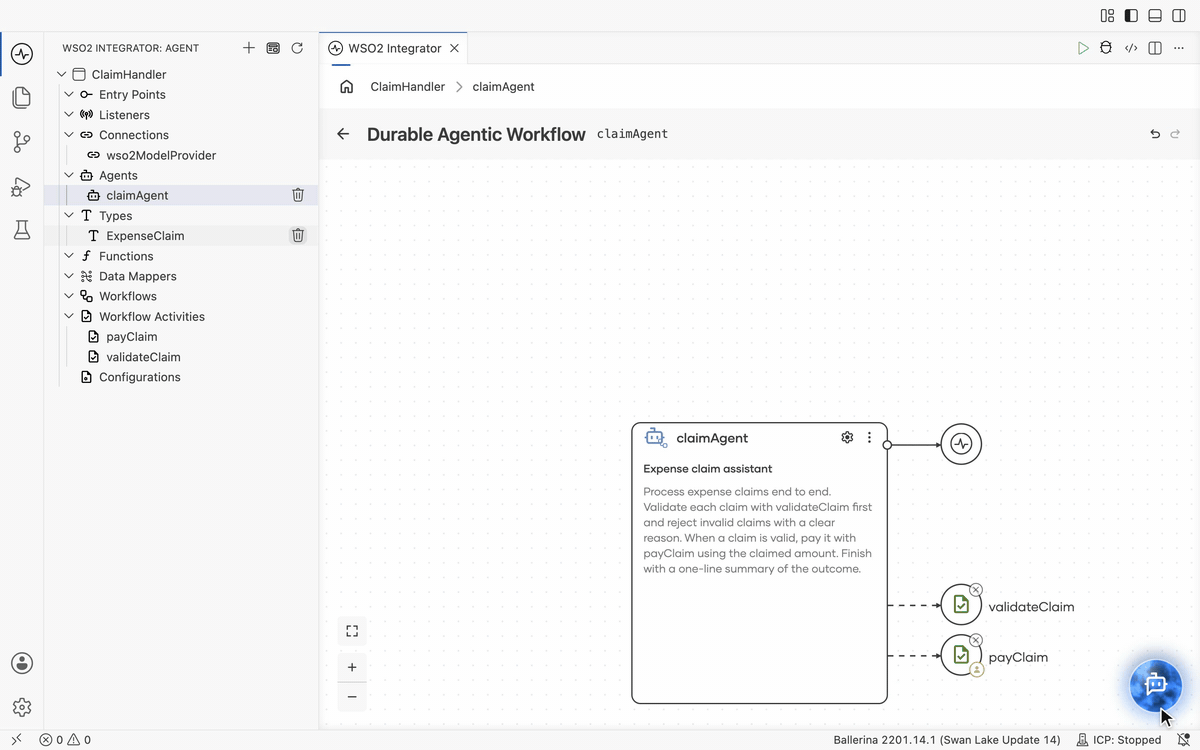This screenshot has height=750, width=1200.
Task: Toggle the primary side bar layout
Action: (x=1131, y=16)
